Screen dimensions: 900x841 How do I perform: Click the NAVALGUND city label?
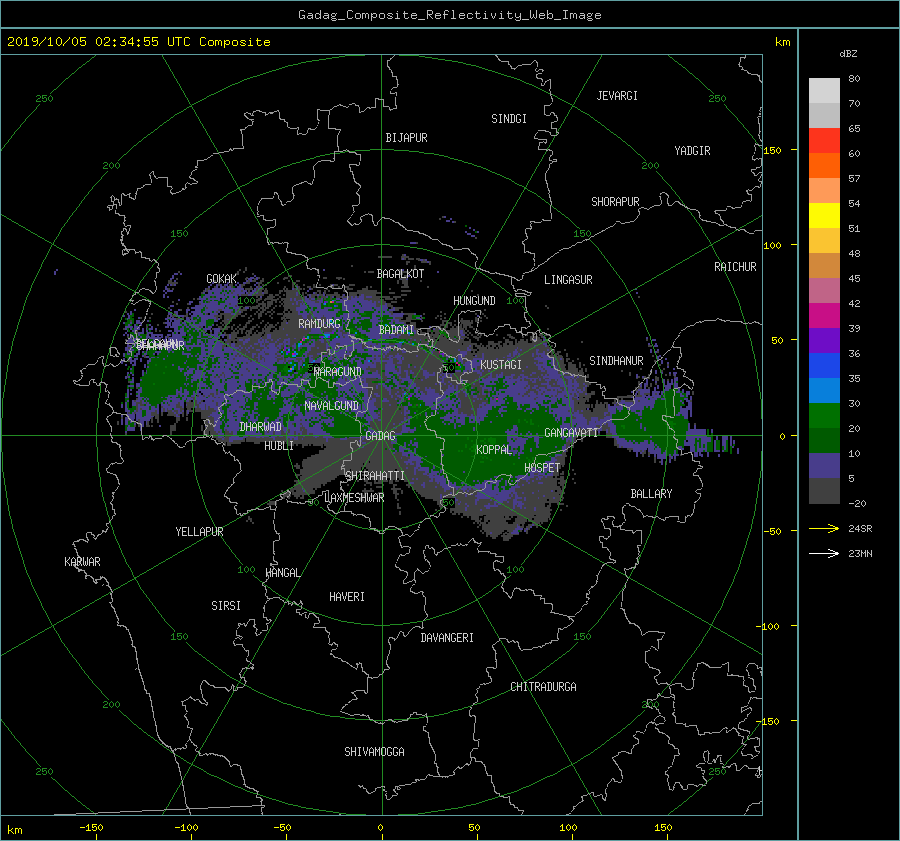[x=331, y=406]
